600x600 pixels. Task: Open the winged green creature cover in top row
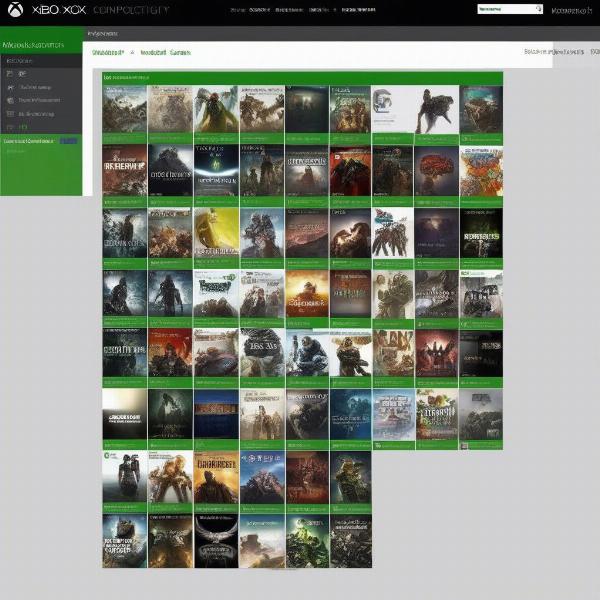[x=216, y=109]
